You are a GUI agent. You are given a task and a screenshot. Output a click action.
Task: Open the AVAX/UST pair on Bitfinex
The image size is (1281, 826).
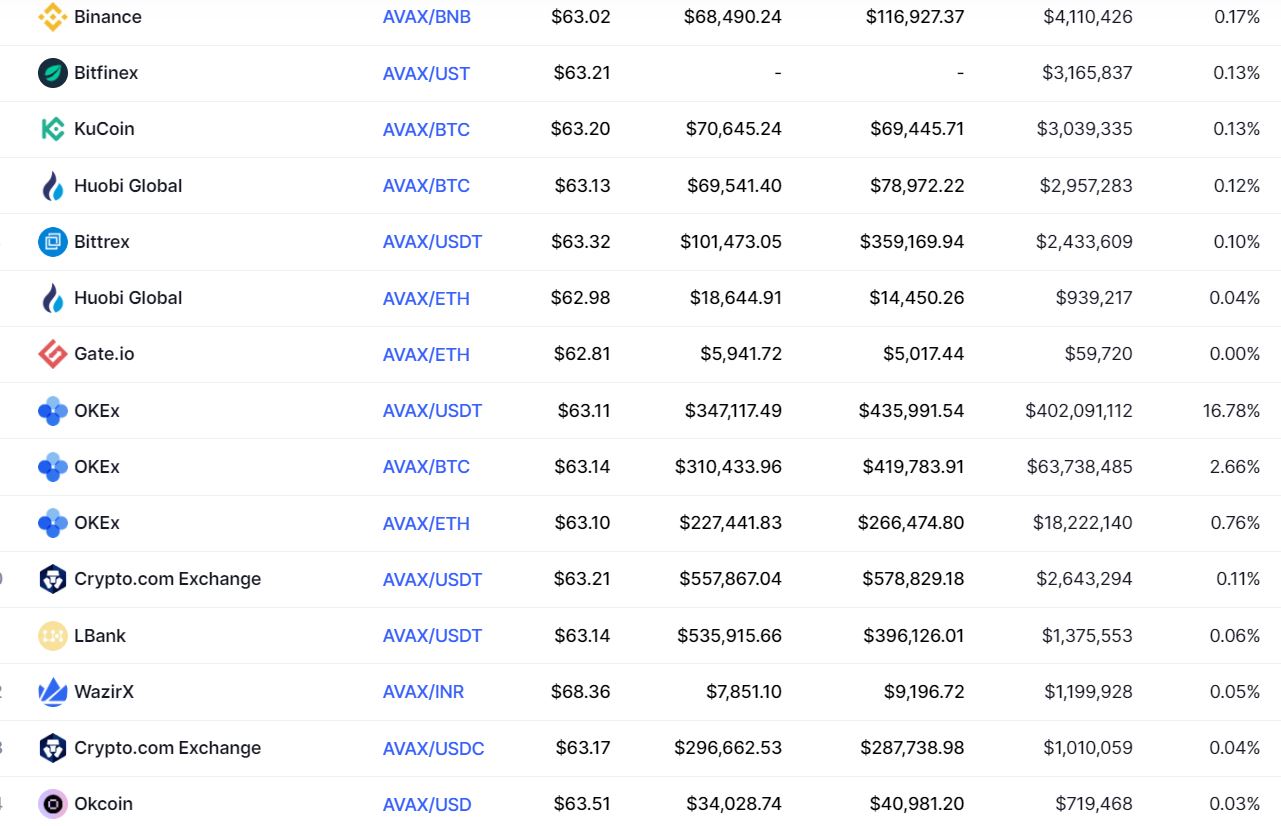coord(426,73)
